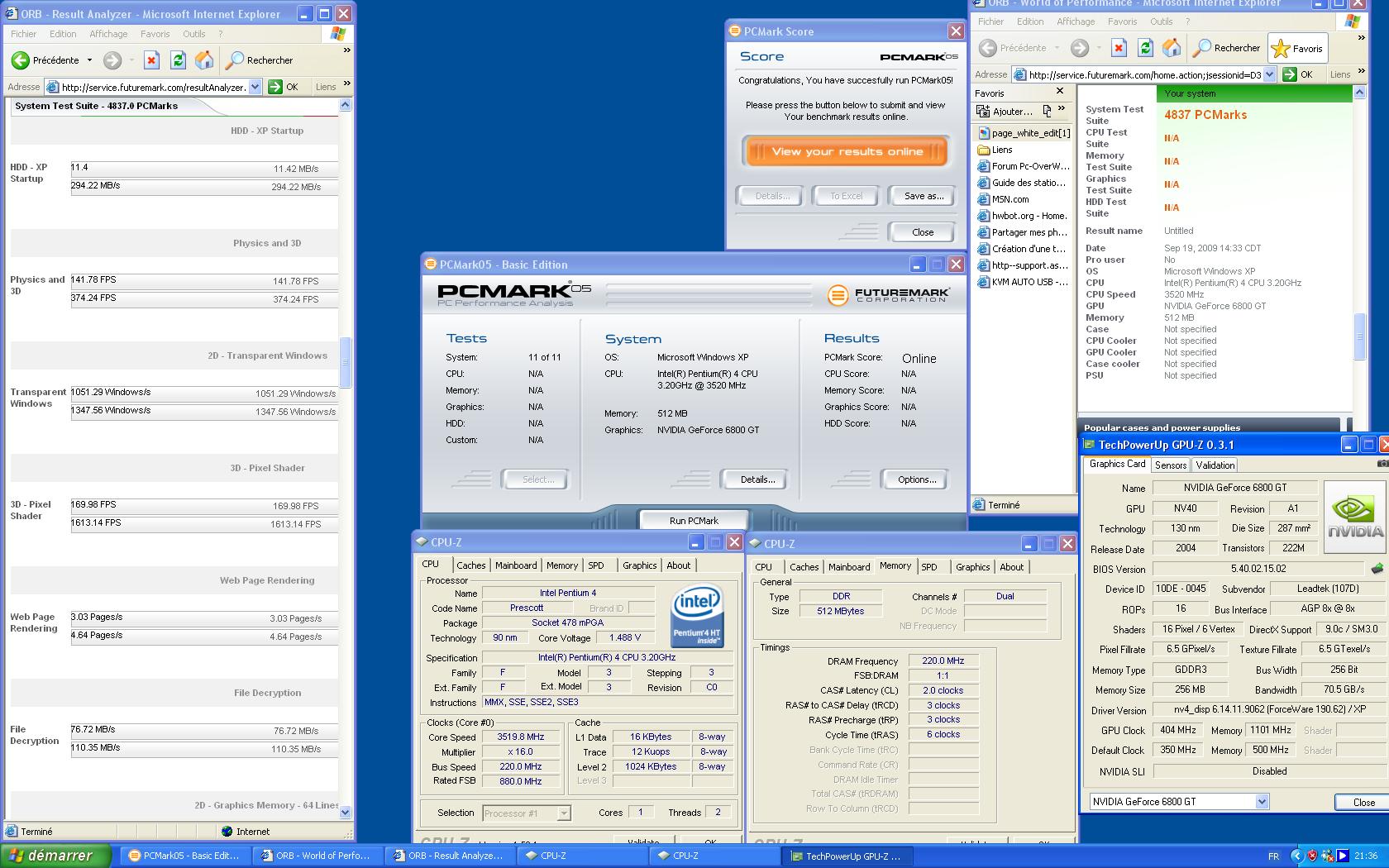
Task: Click the Result Analyzer vertical scrollbar thumb
Action: pyautogui.click(x=346, y=362)
